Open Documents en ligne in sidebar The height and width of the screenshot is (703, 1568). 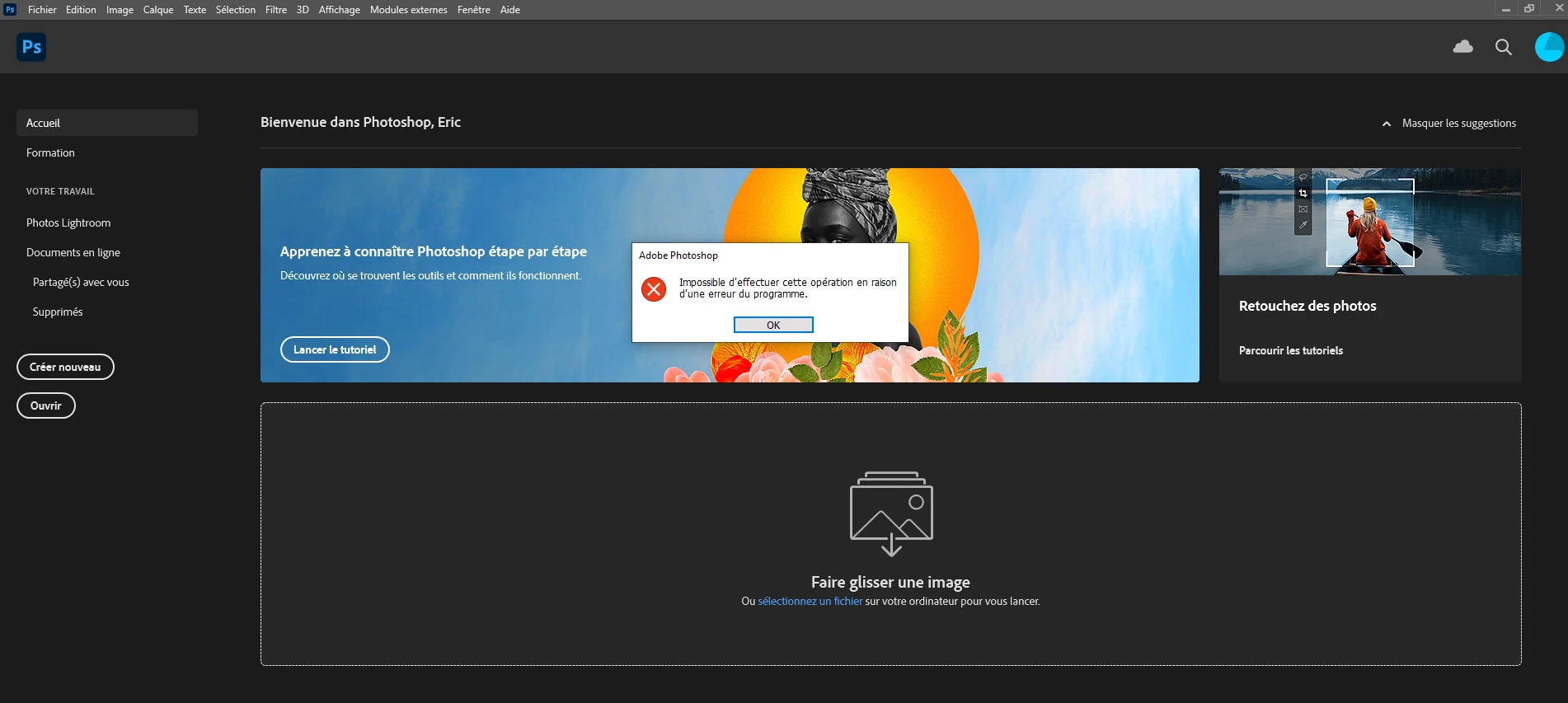coord(73,252)
